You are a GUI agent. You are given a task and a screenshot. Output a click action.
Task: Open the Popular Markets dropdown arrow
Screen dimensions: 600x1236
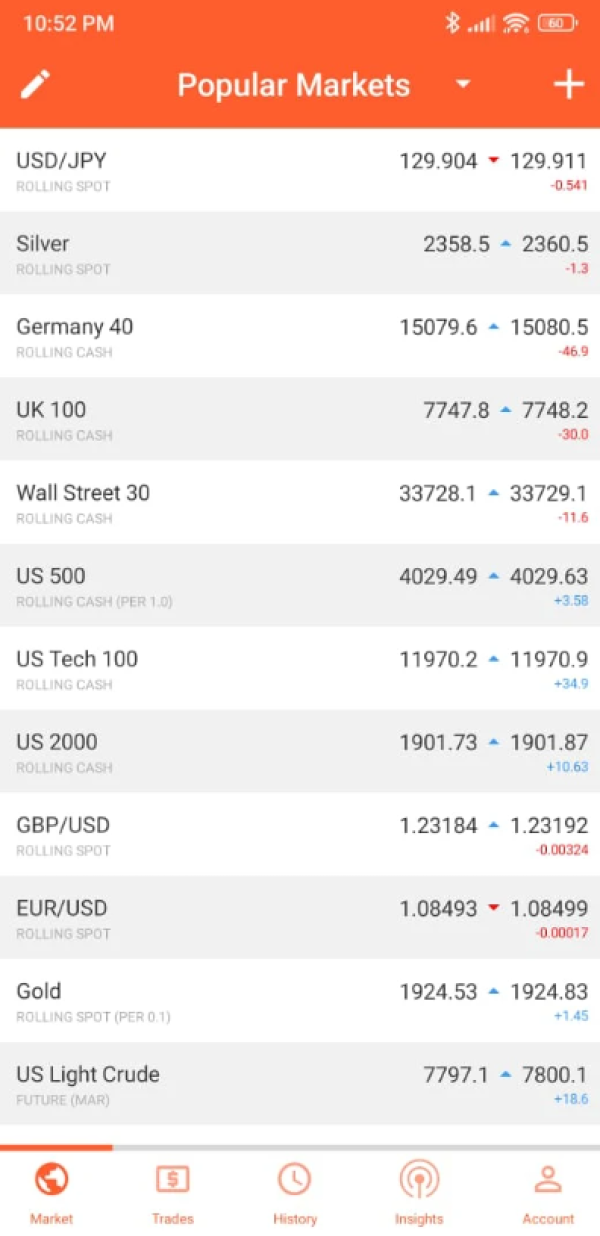463,85
